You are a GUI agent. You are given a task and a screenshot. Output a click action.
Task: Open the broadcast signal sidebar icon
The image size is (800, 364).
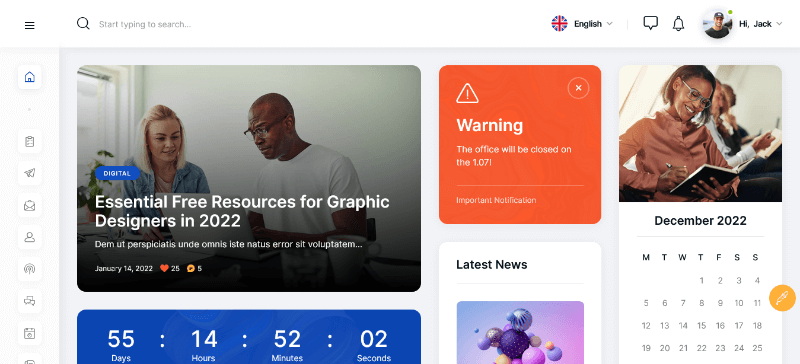pyautogui.click(x=30, y=269)
